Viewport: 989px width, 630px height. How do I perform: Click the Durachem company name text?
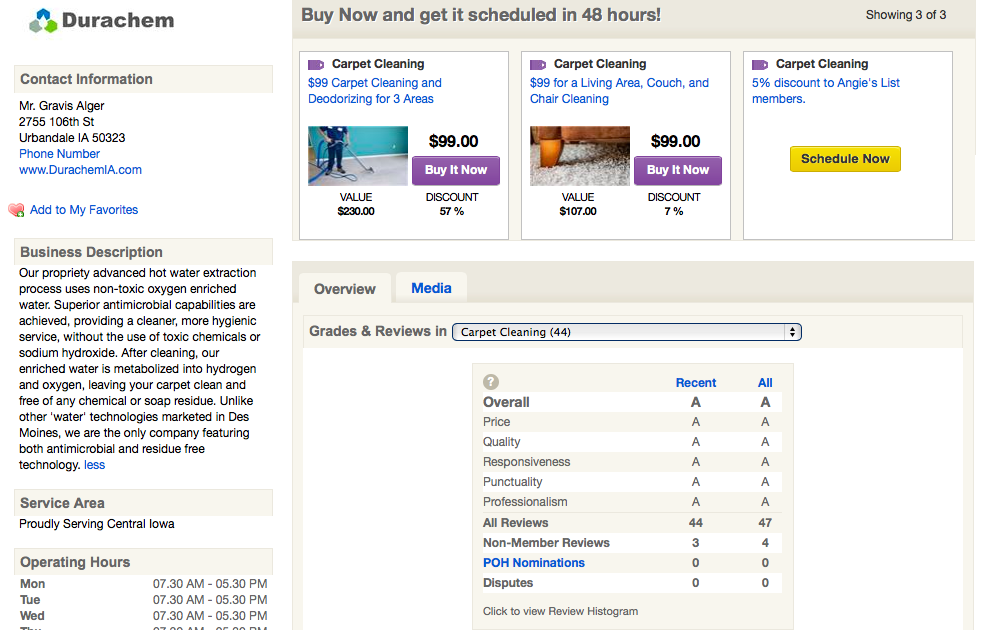click(118, 20)
